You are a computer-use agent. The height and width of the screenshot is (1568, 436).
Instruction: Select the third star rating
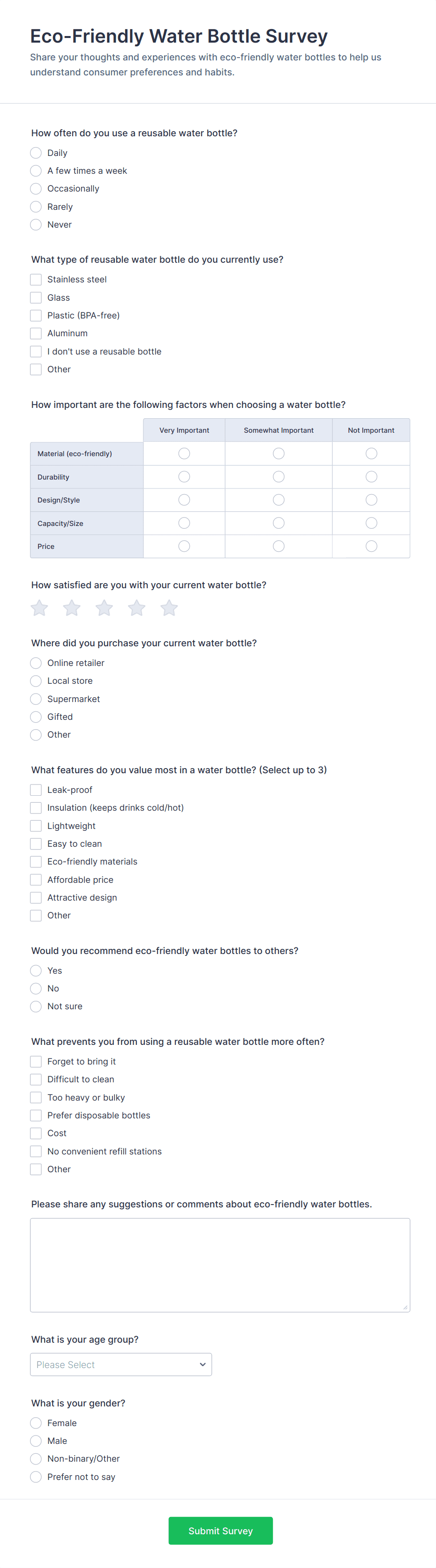(x=104, y=607)
